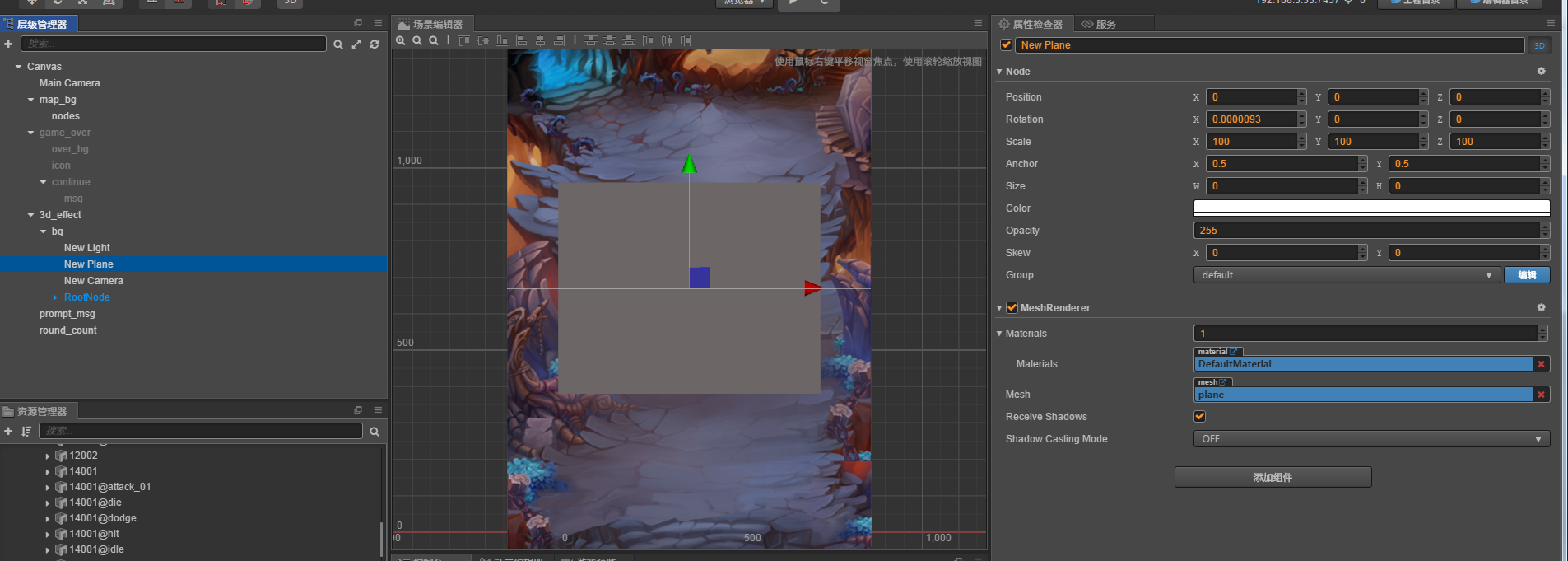The width and height of the screenshot is (1568, 561).
Task: Uncheck Receive Shadows option
Action: click(x=1199, y=417)
